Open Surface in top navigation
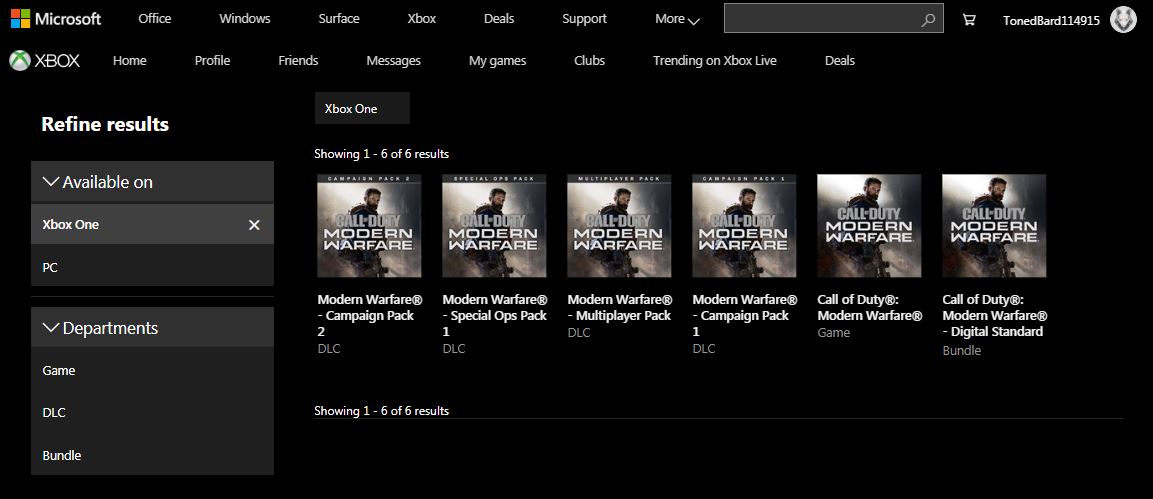 click(x=339, y=19)
